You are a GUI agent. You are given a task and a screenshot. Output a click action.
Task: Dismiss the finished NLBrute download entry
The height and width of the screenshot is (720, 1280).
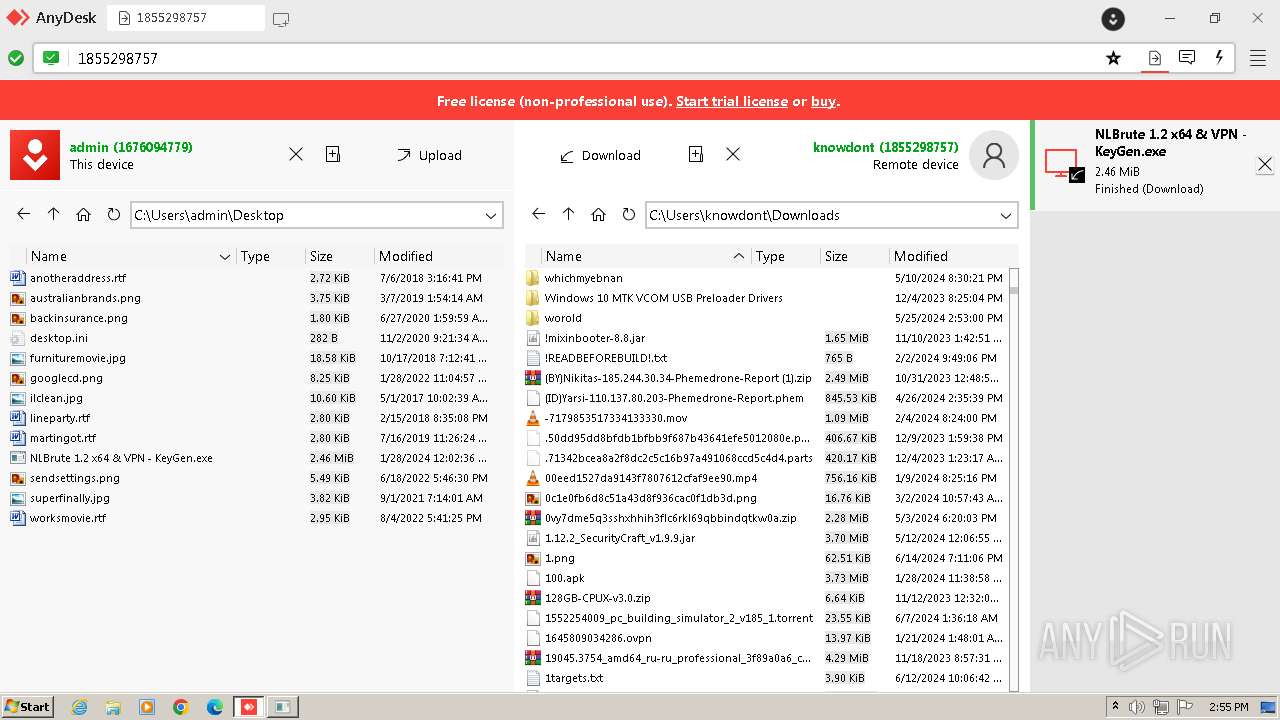click(x=1265, y=164)
